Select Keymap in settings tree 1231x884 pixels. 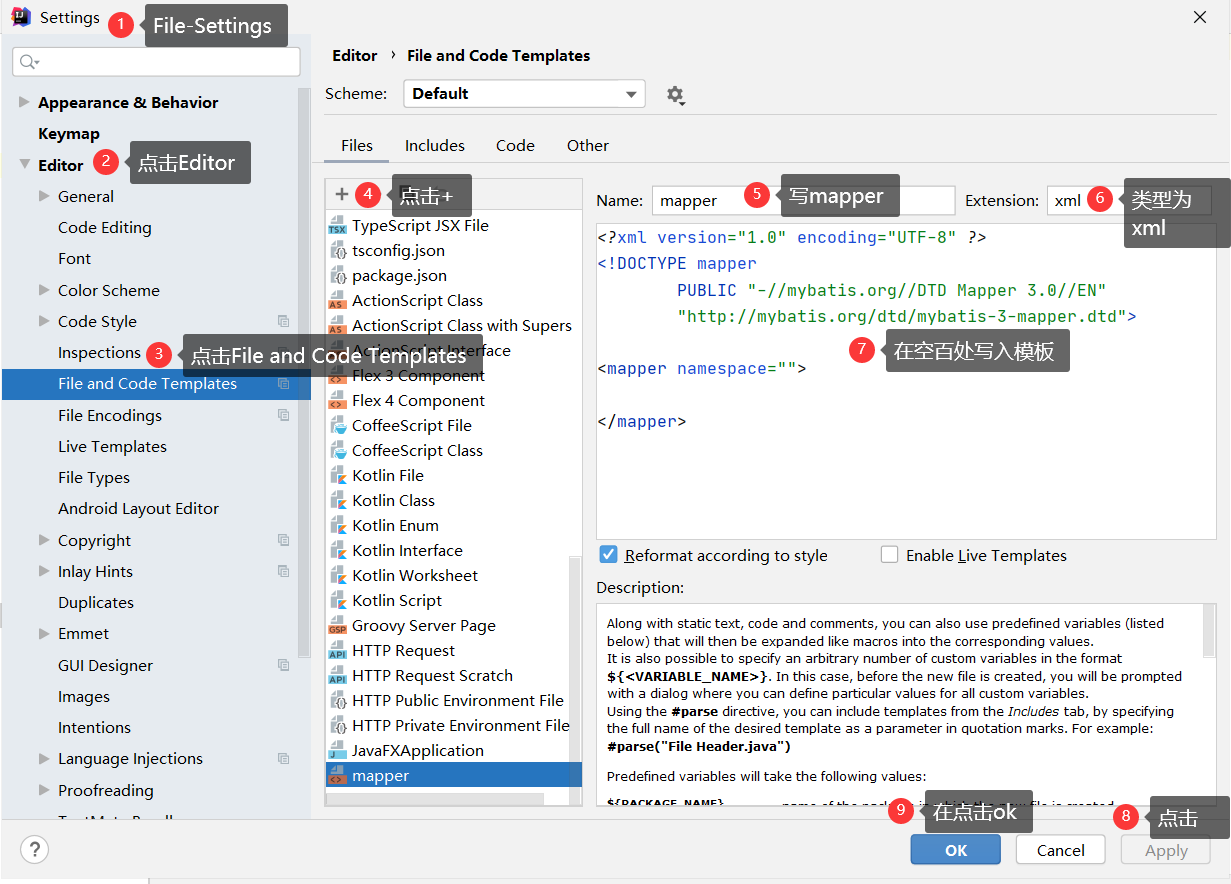point(69,134)
